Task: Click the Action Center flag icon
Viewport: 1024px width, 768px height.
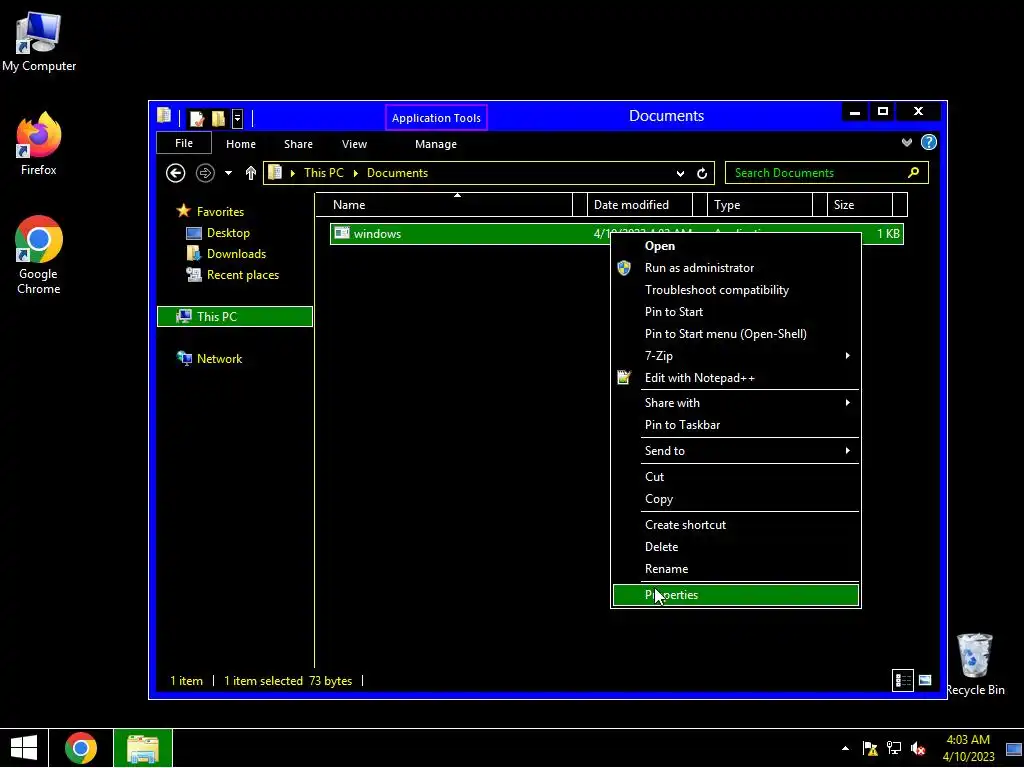Action: point(870,748)
